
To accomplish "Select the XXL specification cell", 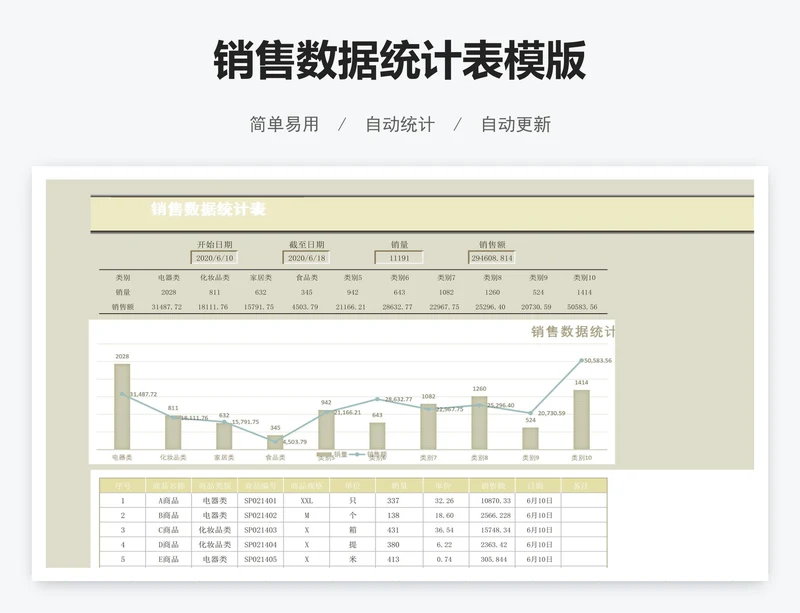I will point(307,501).
